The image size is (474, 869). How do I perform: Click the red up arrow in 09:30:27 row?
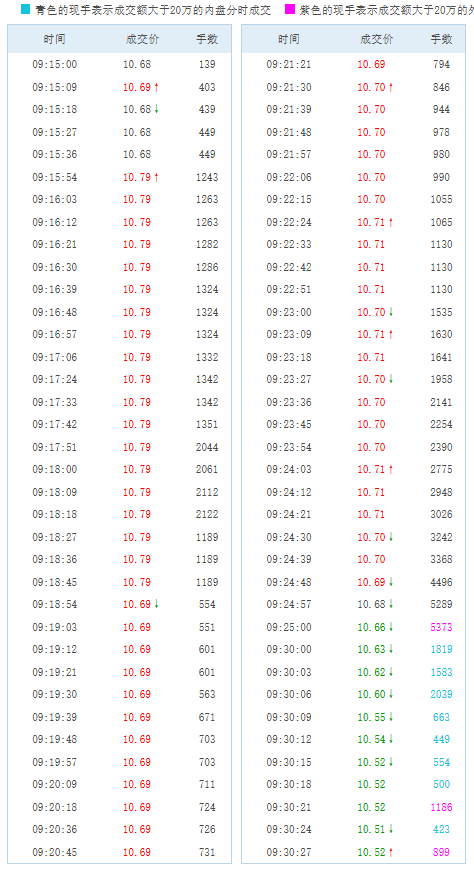click(391, 852)
